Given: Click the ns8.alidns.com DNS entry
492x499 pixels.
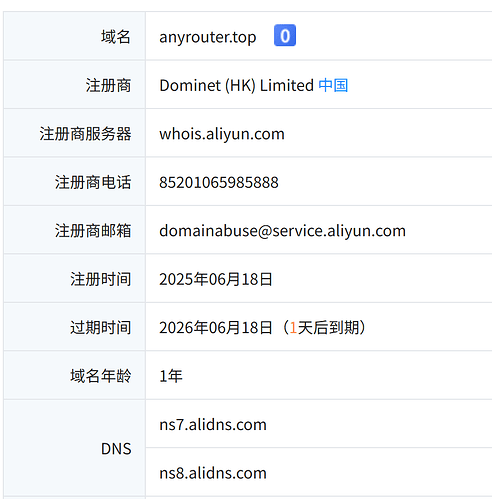Looking at the screenshot, I should 213,473.
